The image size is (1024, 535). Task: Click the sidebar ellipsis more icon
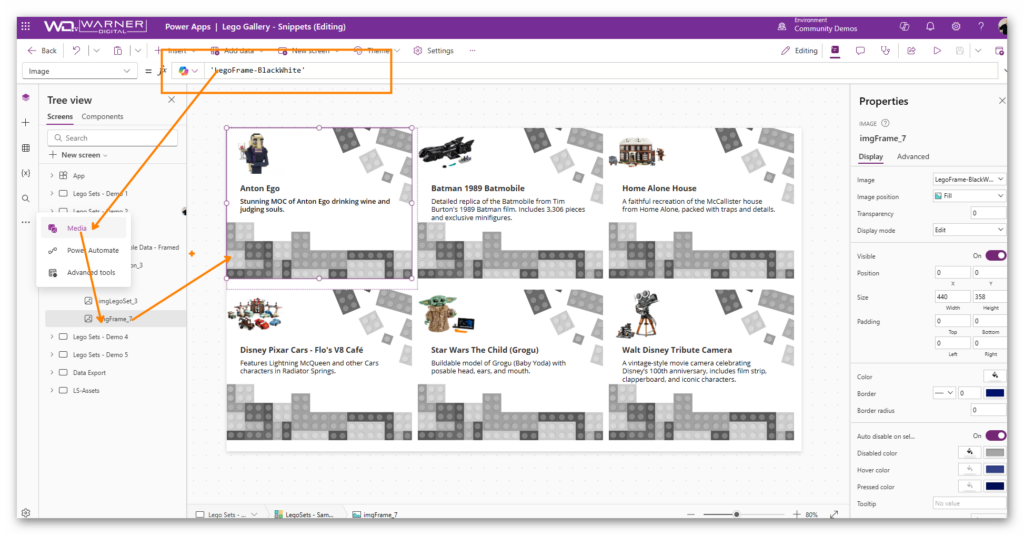(x=25, y=222)
